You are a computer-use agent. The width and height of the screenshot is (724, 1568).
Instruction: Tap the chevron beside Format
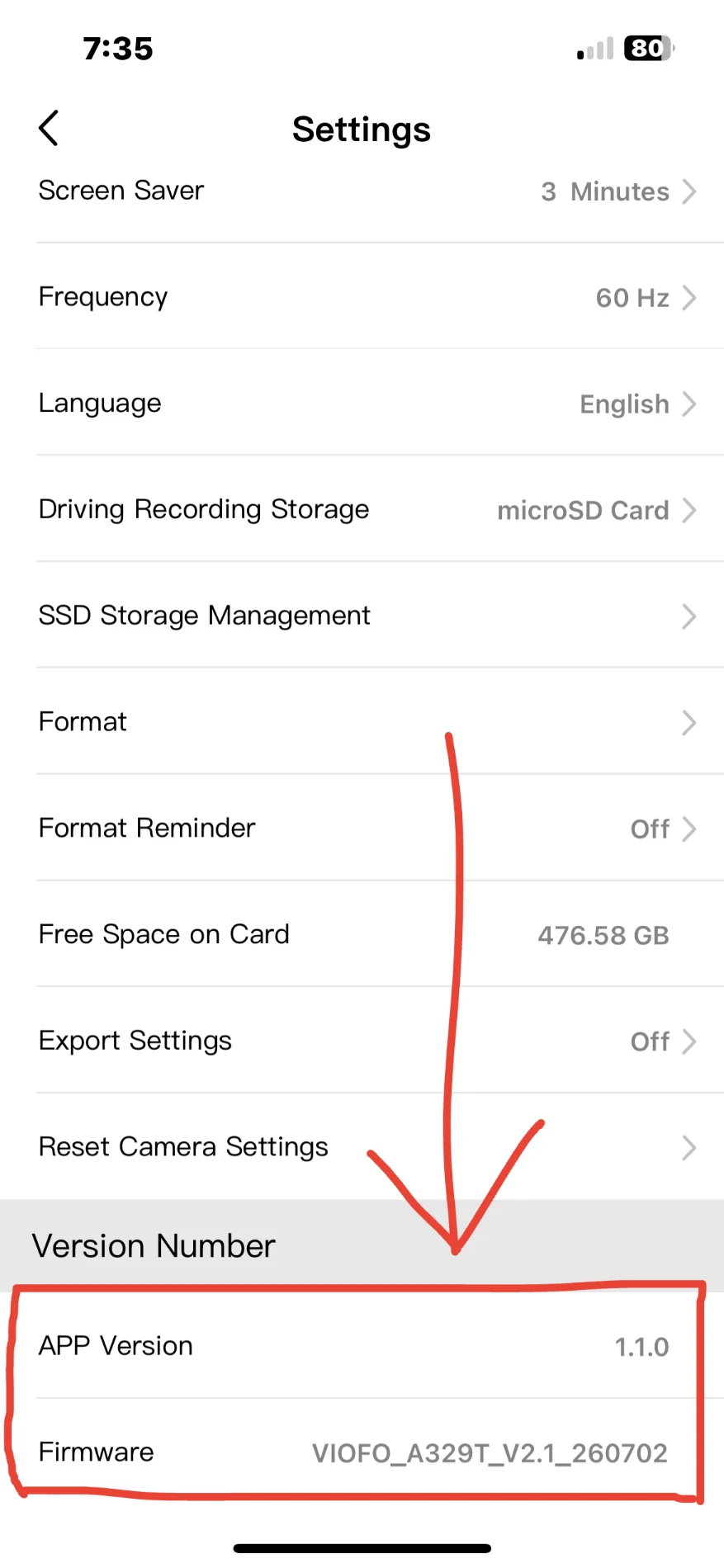click(689, 723)
